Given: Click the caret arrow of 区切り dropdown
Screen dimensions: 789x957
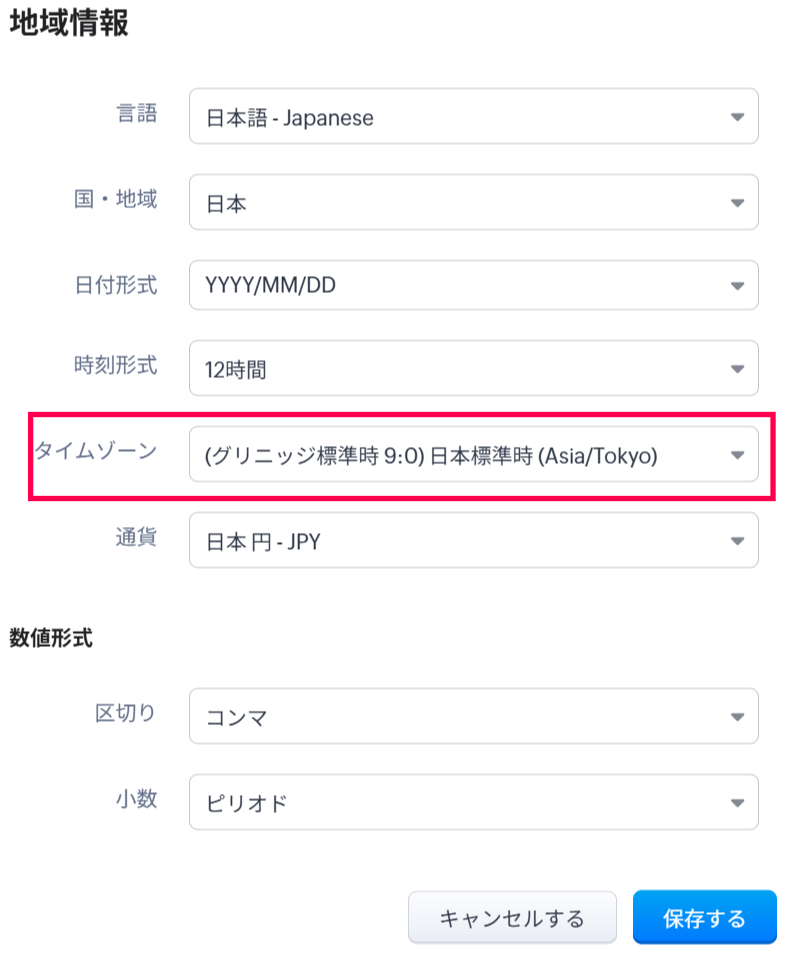Looking at the screenshot, I should coord(737,717).
